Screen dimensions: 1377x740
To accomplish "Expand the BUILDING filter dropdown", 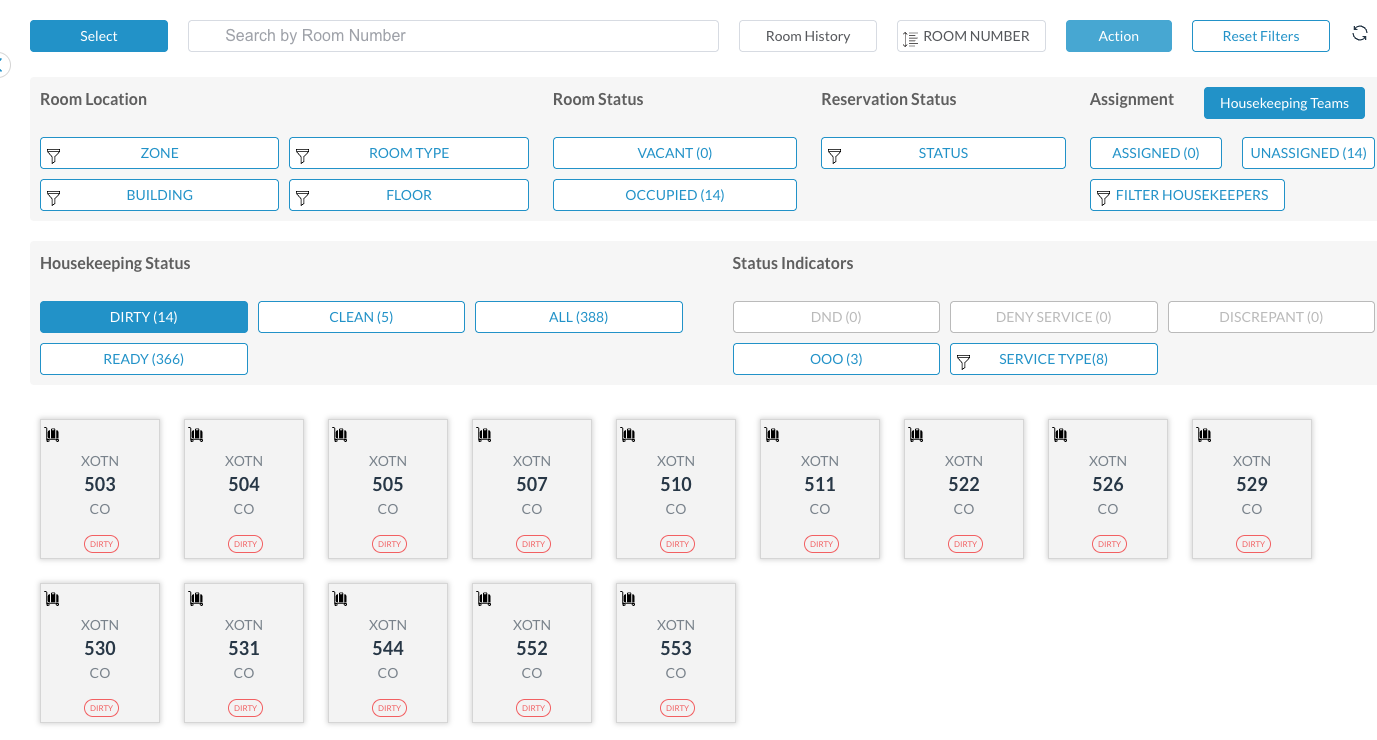I will 159,195.
